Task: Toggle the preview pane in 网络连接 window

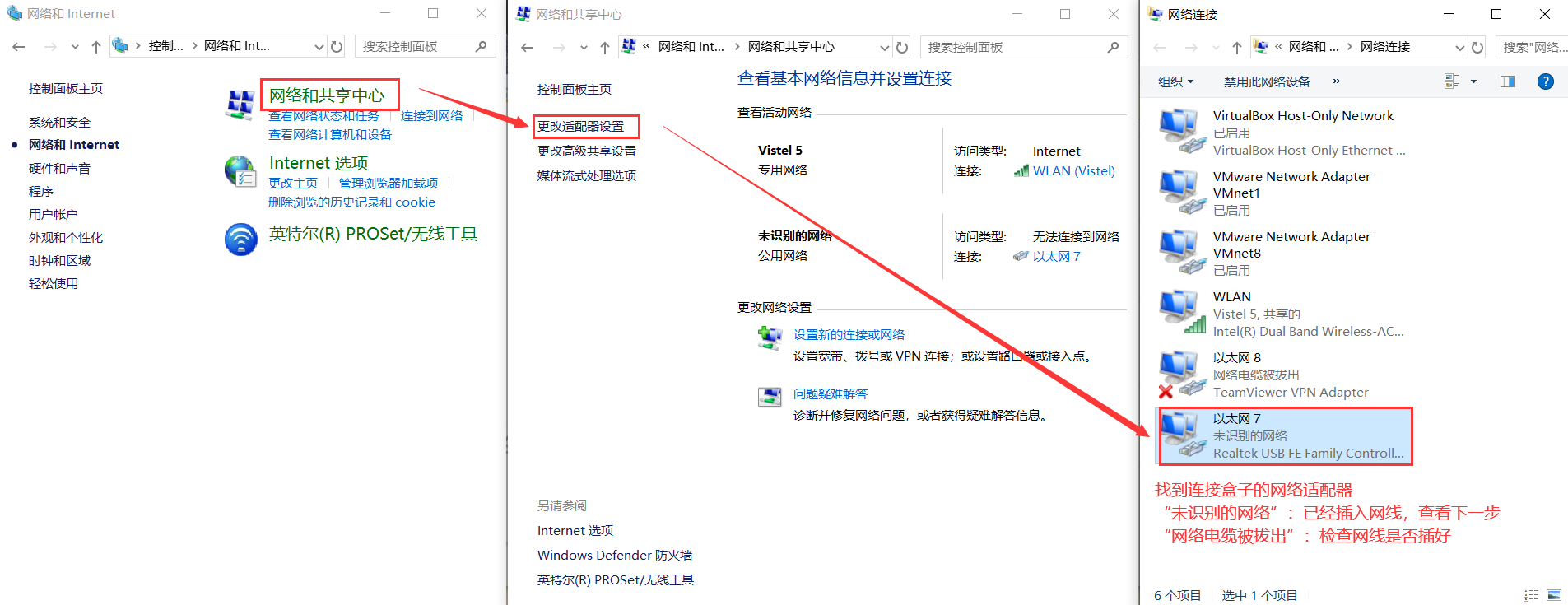Action: (1508, 81)
